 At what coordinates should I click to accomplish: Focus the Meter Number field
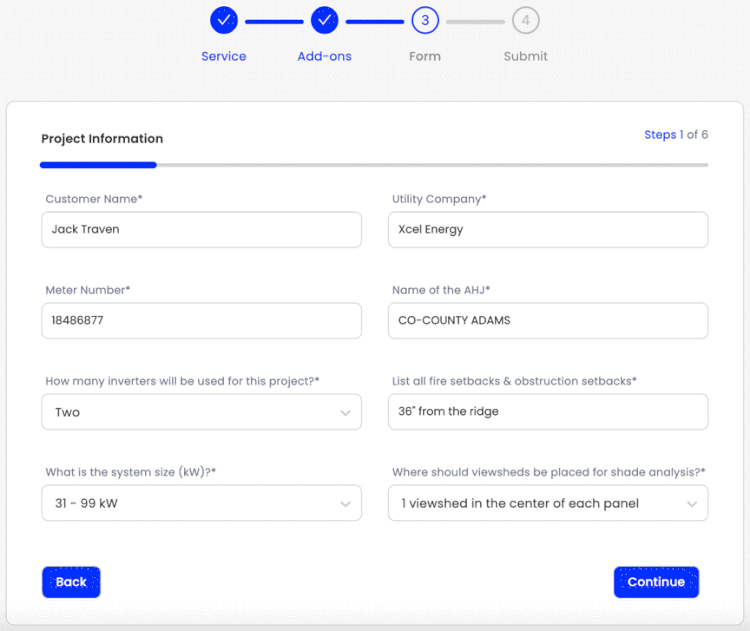pos(201,321)
